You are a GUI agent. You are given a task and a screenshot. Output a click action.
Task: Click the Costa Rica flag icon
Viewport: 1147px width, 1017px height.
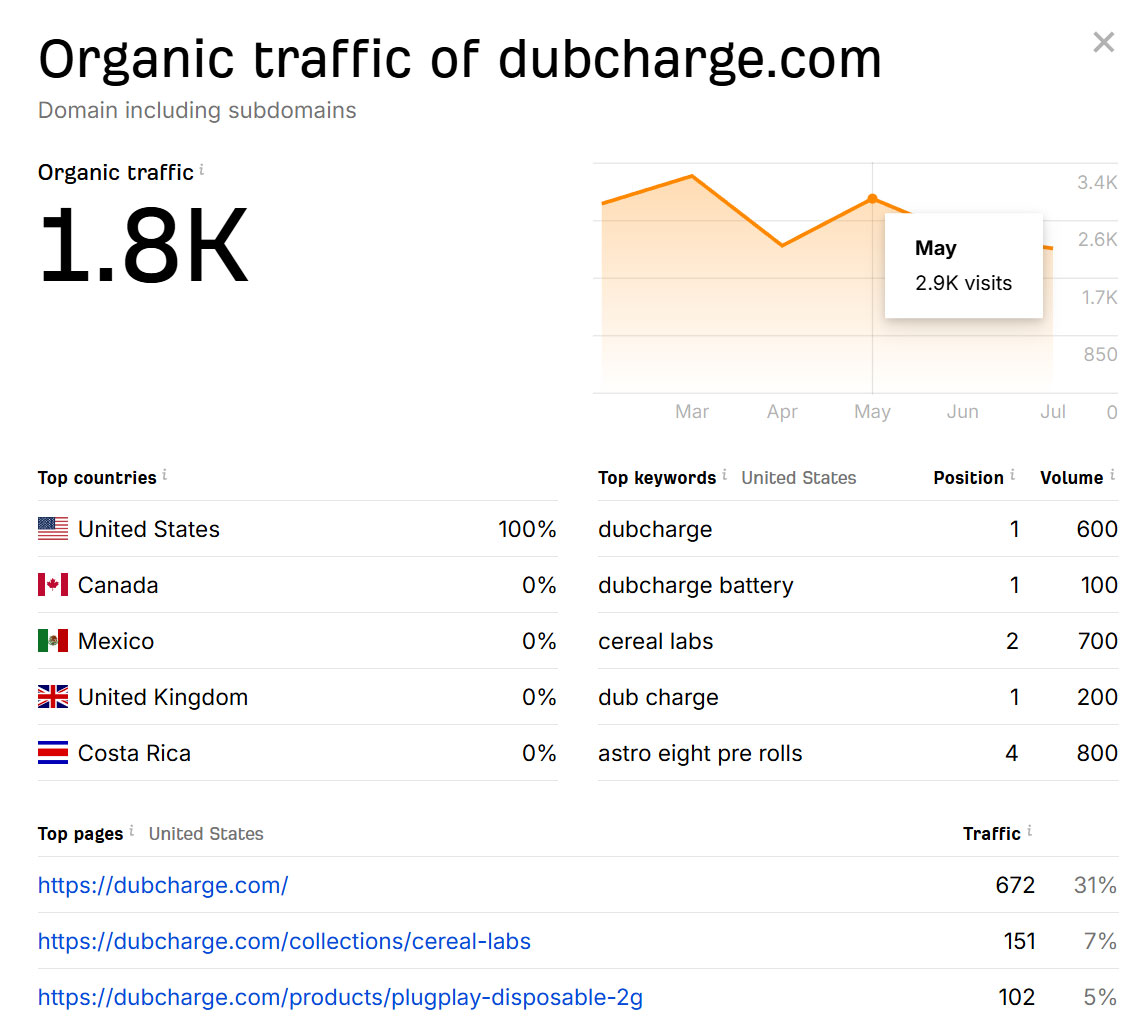point(53,753)
